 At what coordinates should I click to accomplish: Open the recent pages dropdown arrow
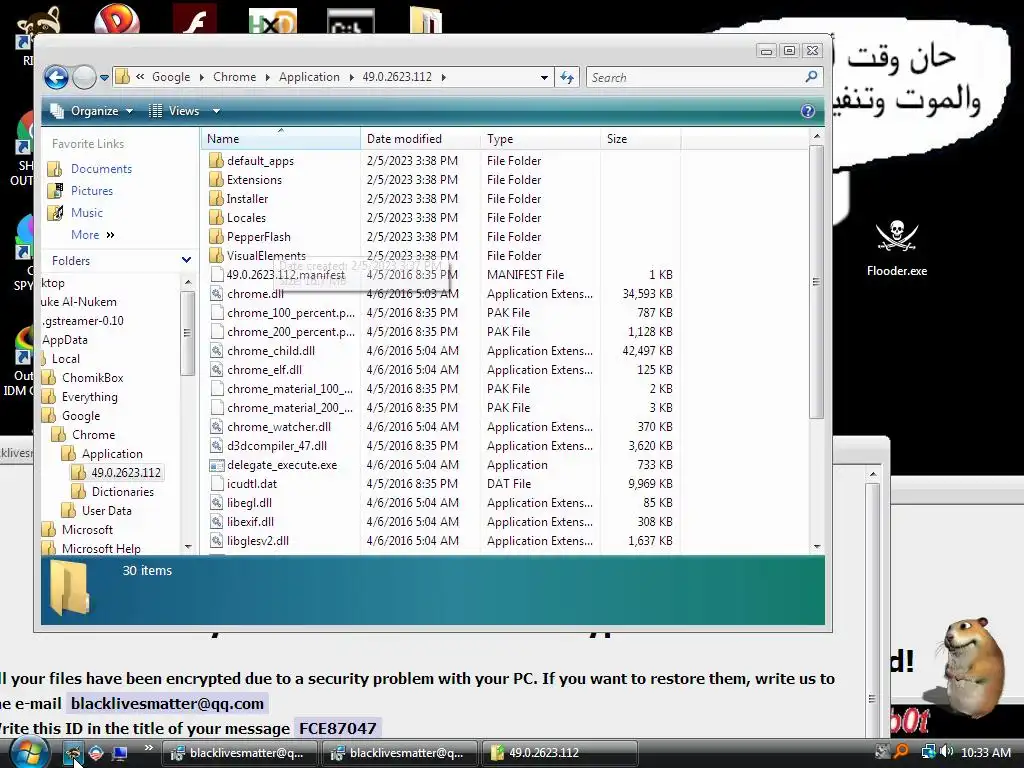(104, 78)
